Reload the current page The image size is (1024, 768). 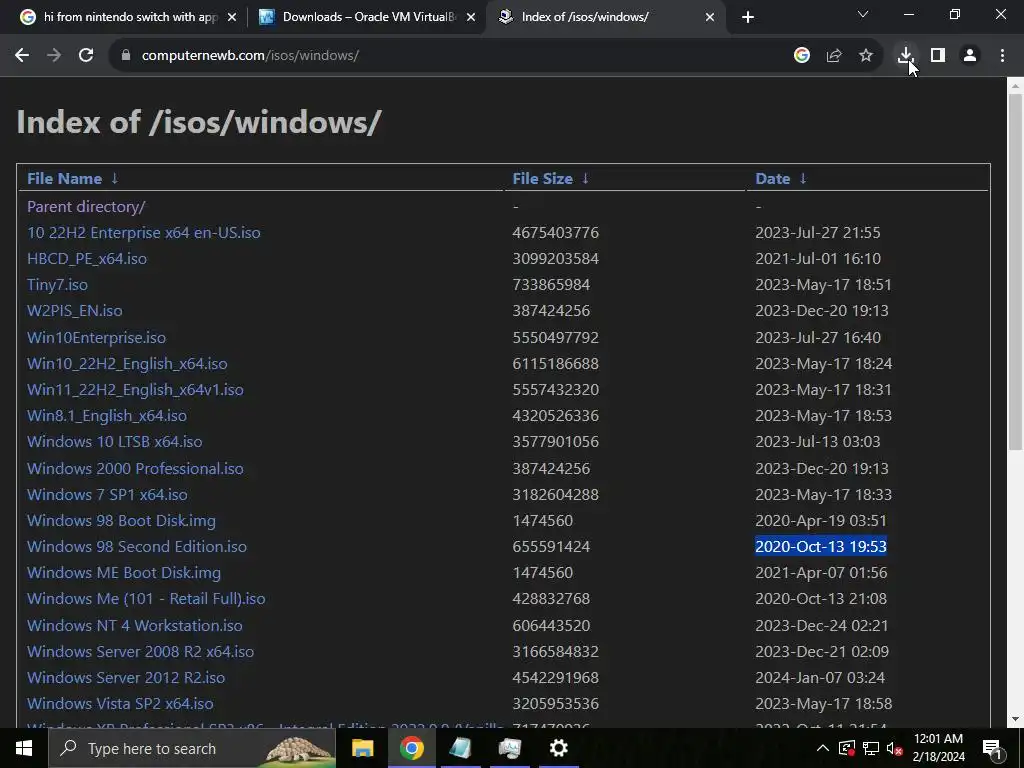[x=86, y=56]
